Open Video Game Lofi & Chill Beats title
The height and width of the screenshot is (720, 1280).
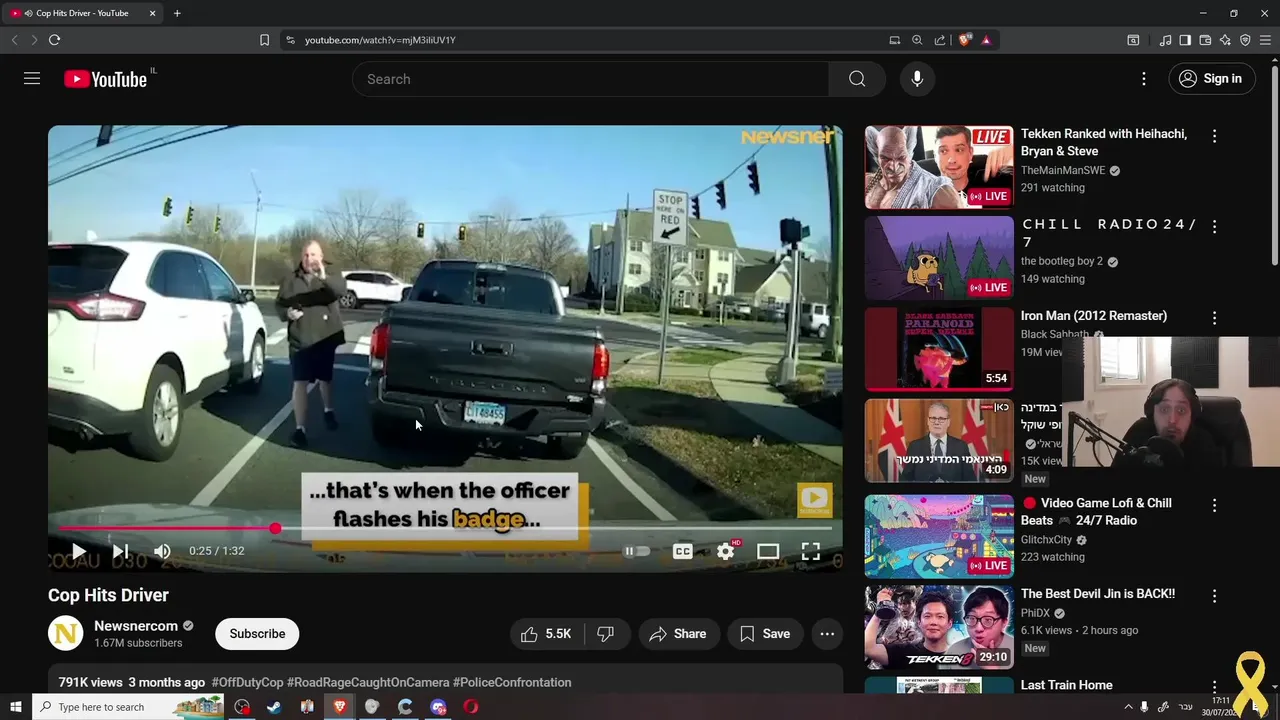pos(1096,512)
